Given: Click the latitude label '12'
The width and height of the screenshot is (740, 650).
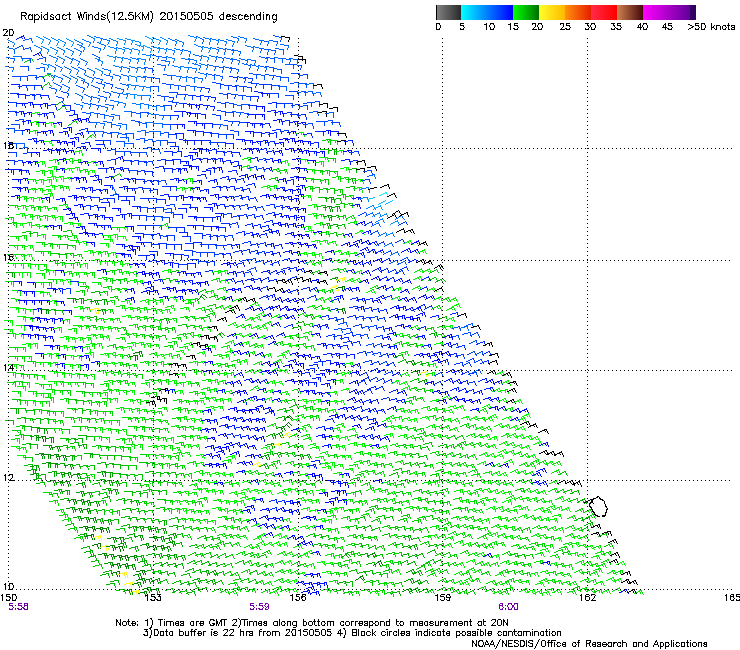Looking at the screenshot, I should [x=8, y=477].
